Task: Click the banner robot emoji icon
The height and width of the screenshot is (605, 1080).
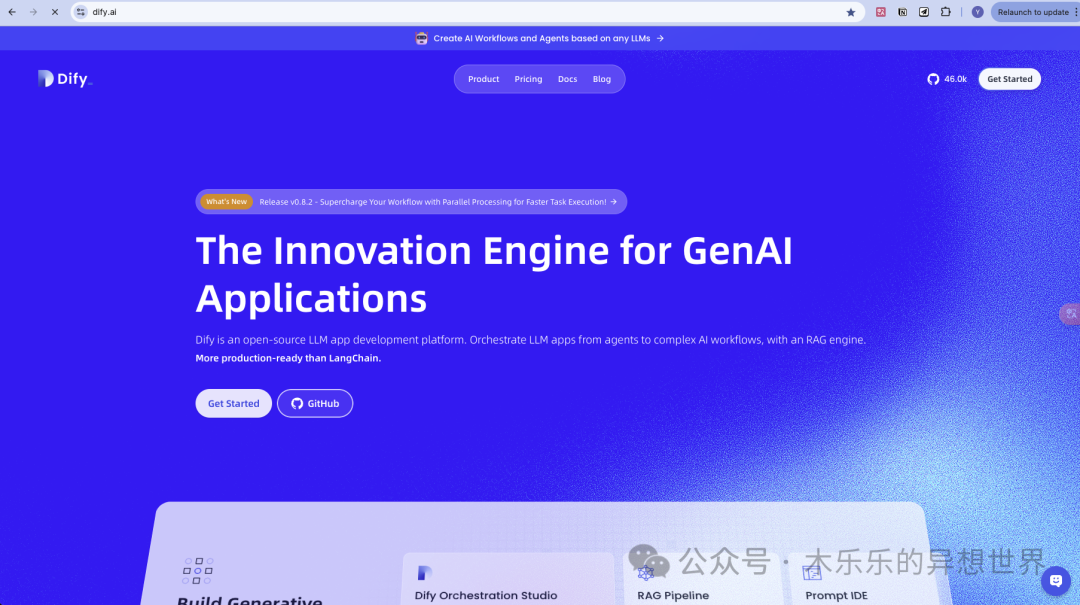Action: pos(422,39)
